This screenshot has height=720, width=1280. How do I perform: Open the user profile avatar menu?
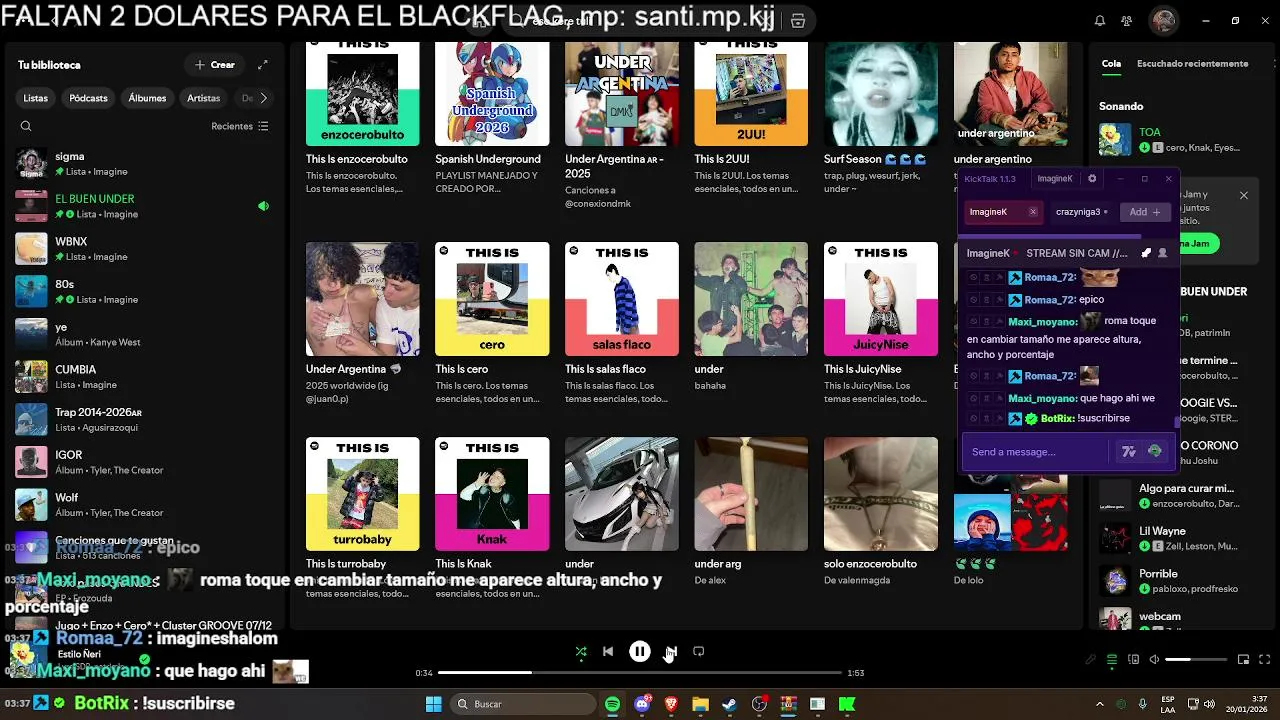click(1163, 20)
